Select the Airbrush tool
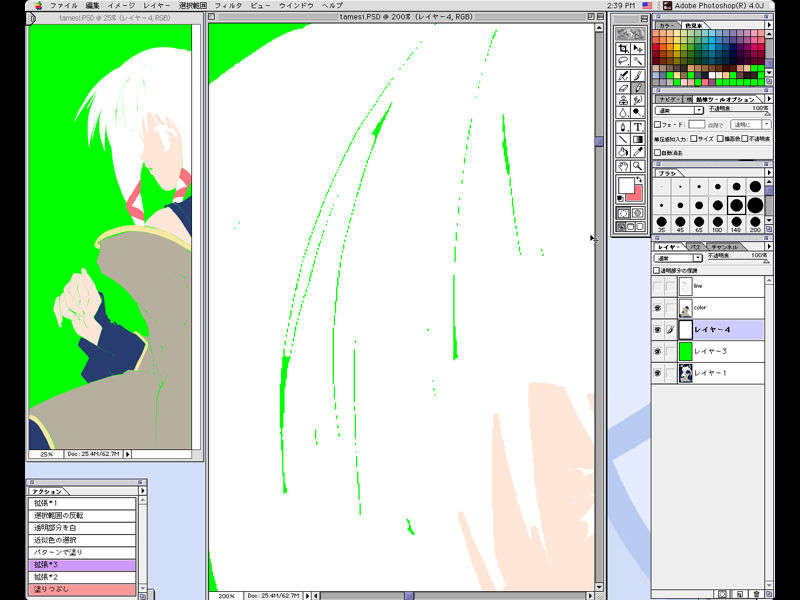The image size is (800, 600). [x=623, y=75]
